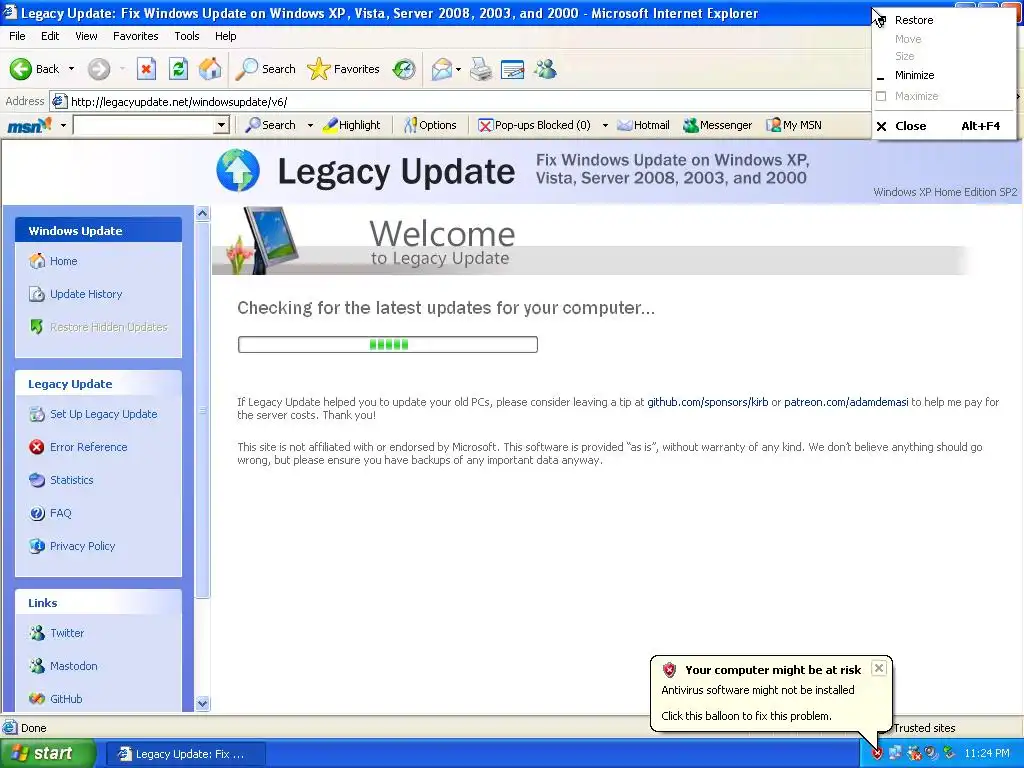1024x768 pixels.
Task: Open the Mastodon link
Action: 63,666
